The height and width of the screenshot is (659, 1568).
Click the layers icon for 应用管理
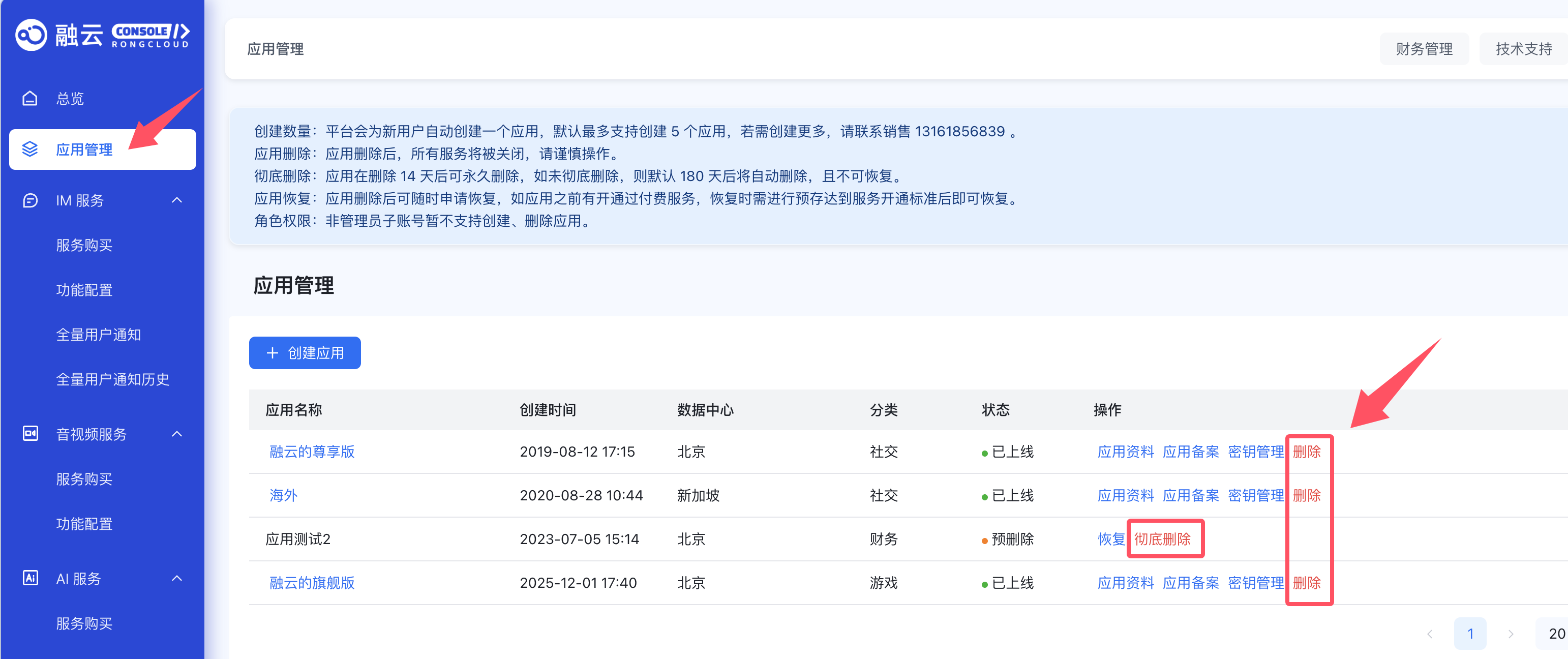click(30, 149)
